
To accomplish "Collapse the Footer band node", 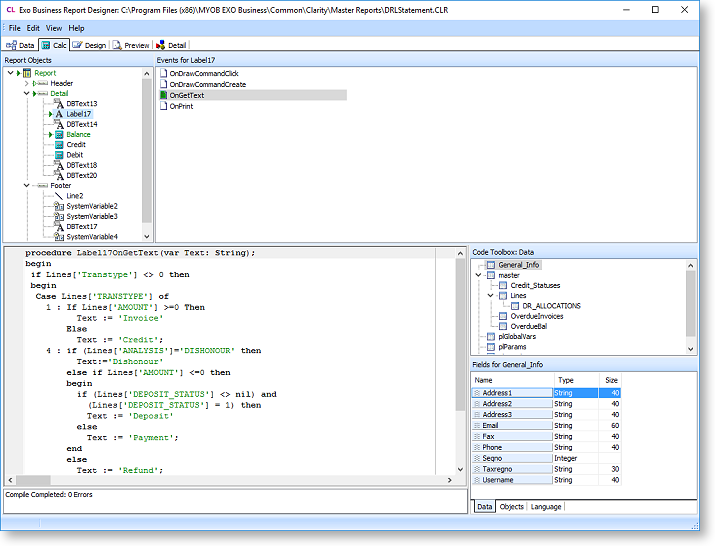I will click(27, 185).
